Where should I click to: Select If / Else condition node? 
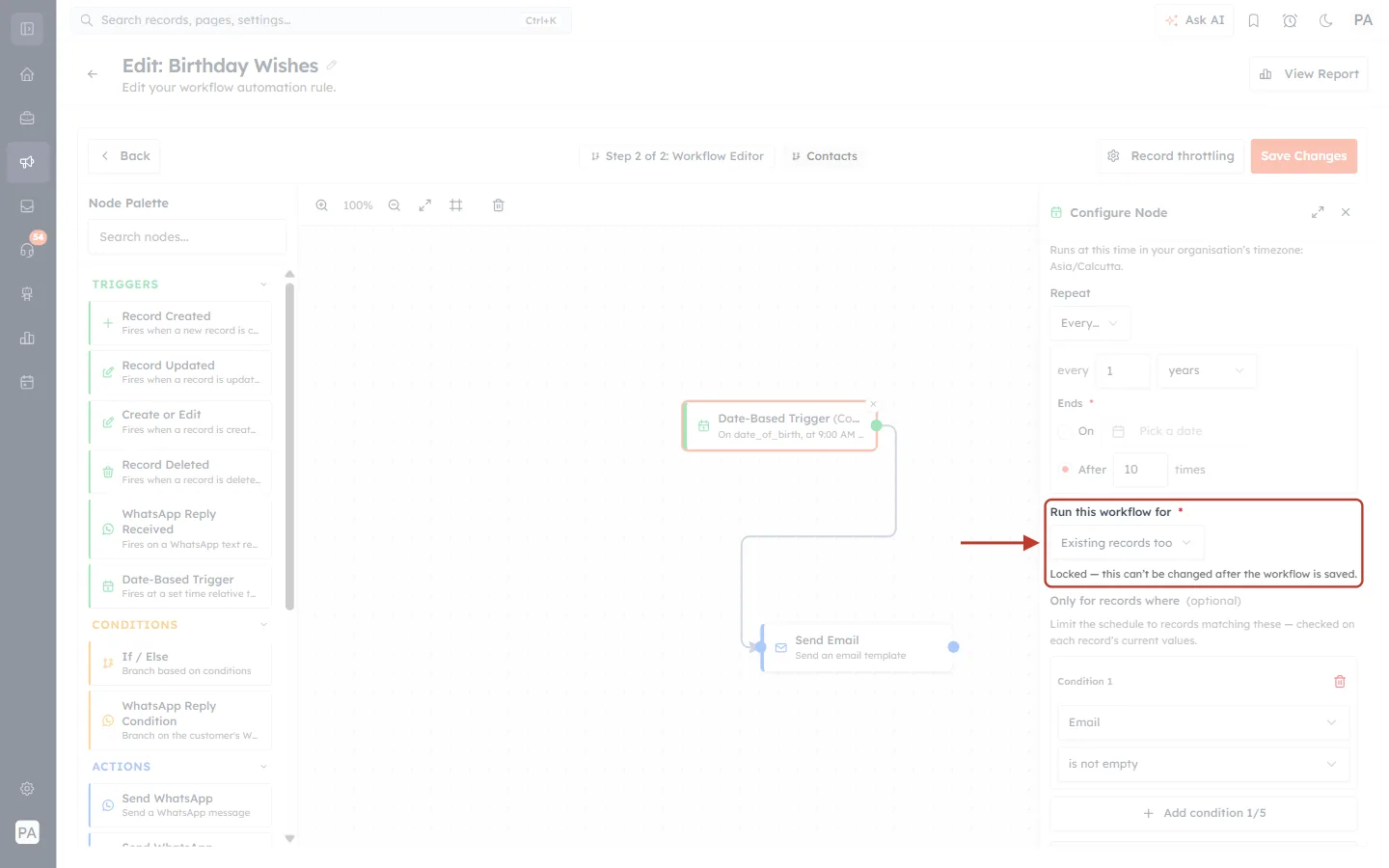180,664
